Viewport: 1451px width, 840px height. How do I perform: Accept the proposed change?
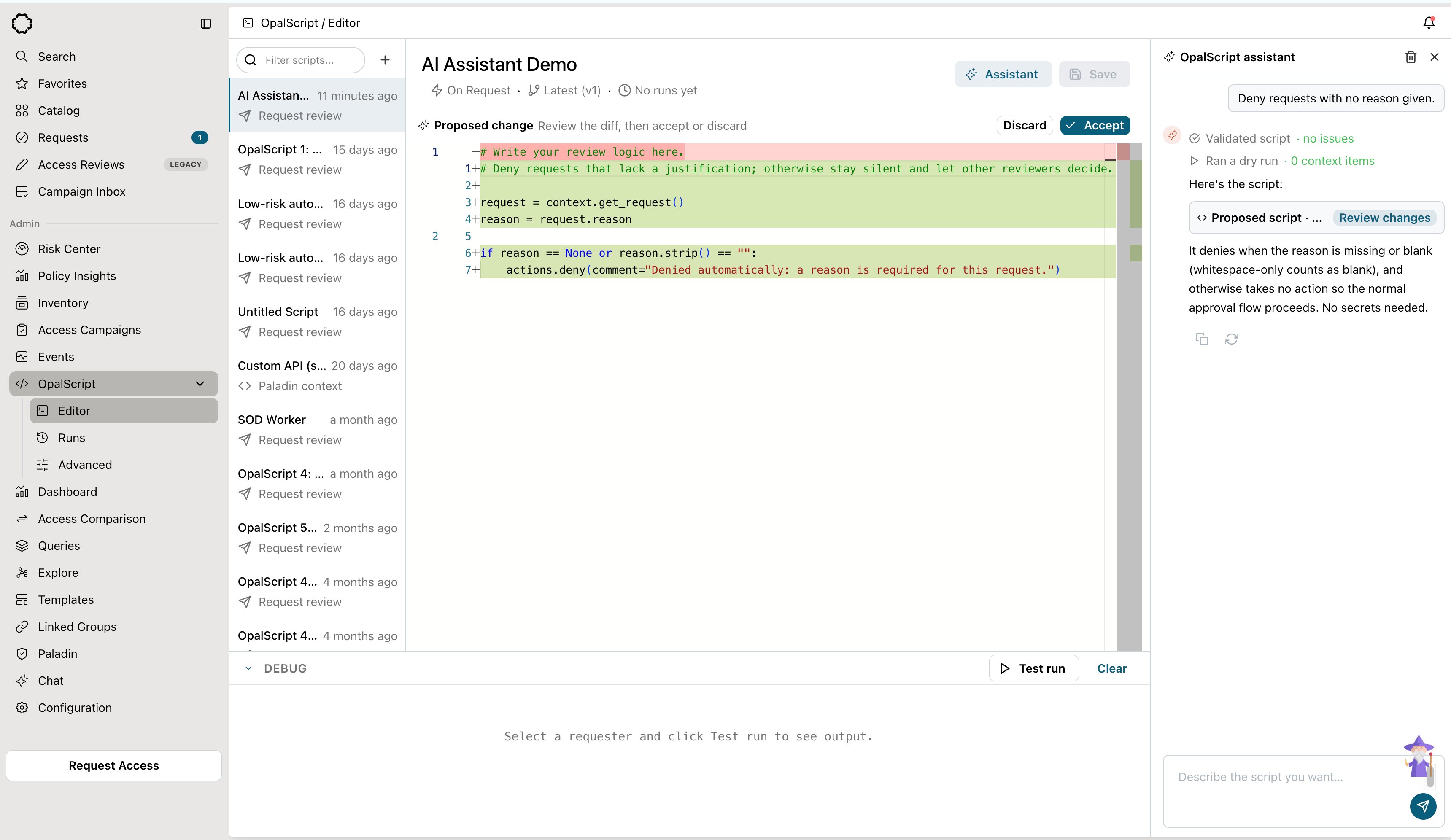[1095, 126]
